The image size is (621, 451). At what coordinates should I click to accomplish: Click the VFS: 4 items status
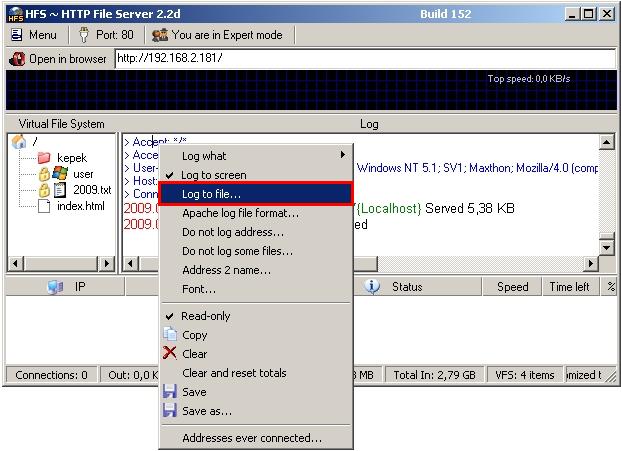tap(525, 375)
